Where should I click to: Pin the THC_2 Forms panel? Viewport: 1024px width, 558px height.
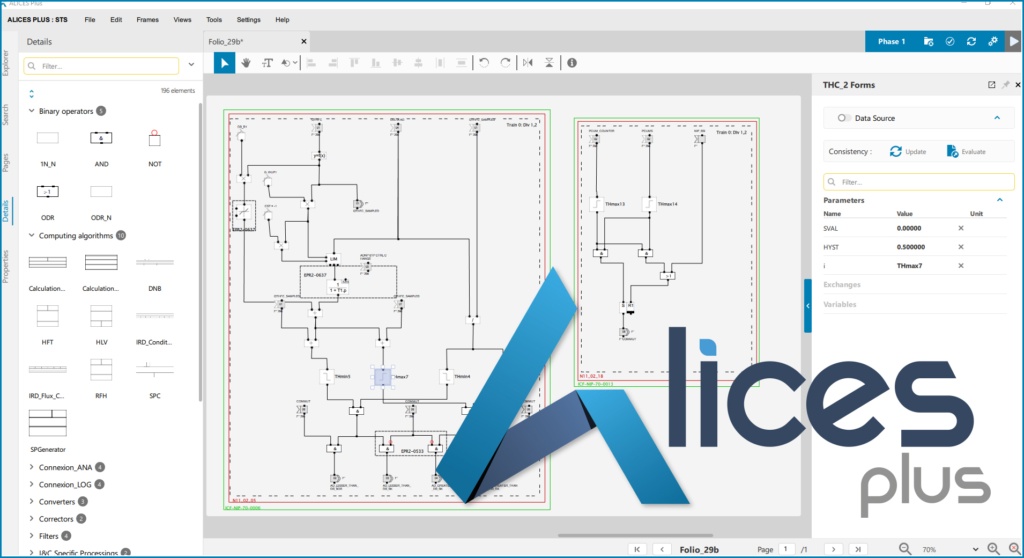click(x=1006, y=85)
